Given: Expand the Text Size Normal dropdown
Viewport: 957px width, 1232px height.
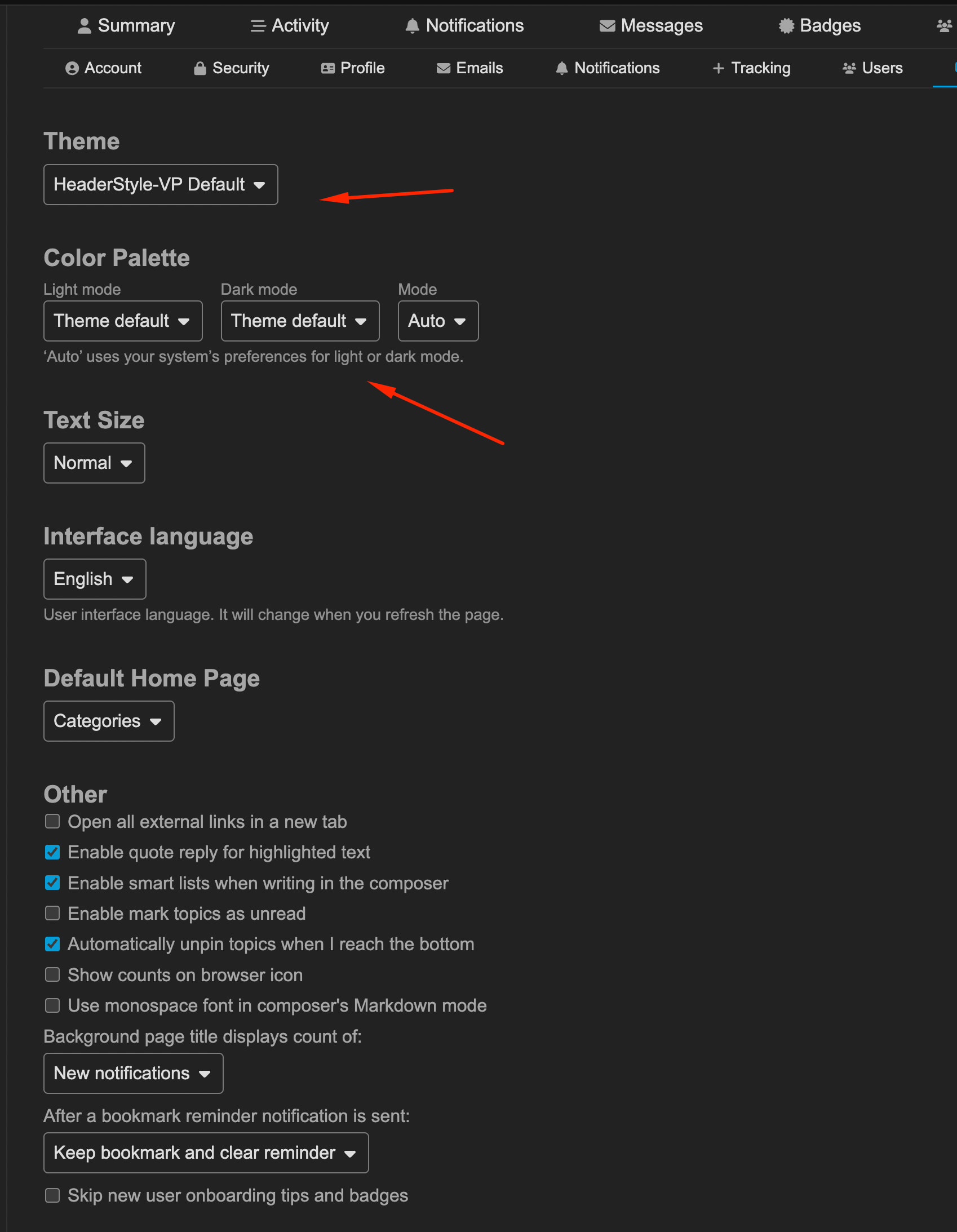Looking at the screenshot, I should pos(94,463).
